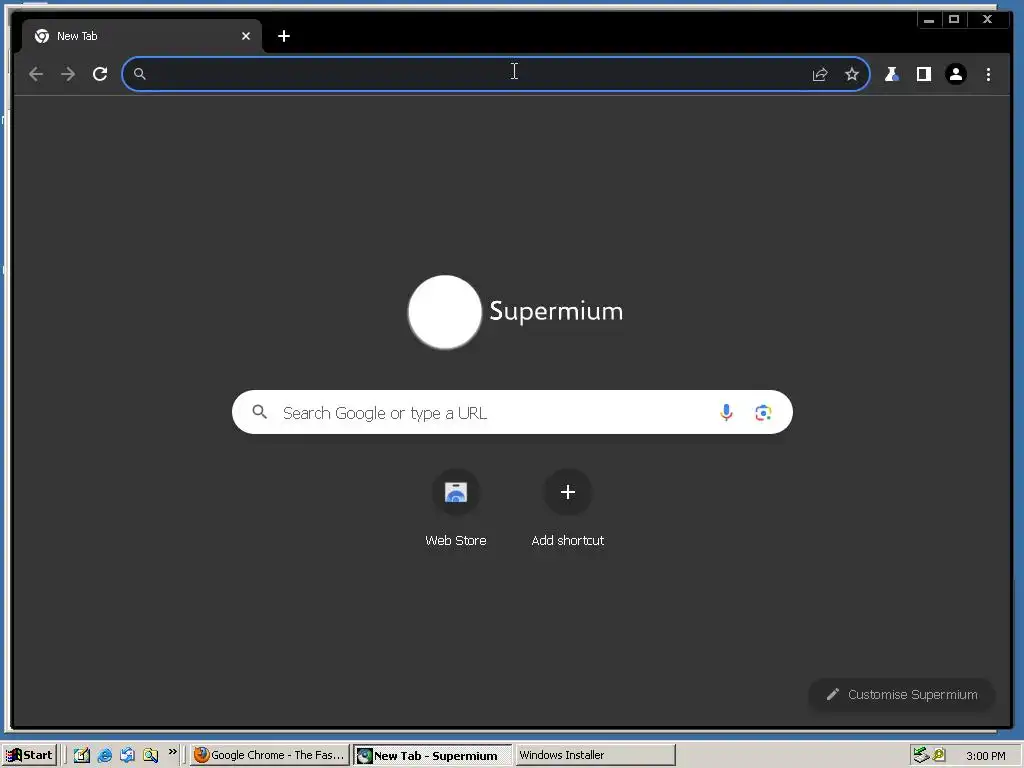Reload the current page
The image size is (1024, 768).
tap(100, 74)
